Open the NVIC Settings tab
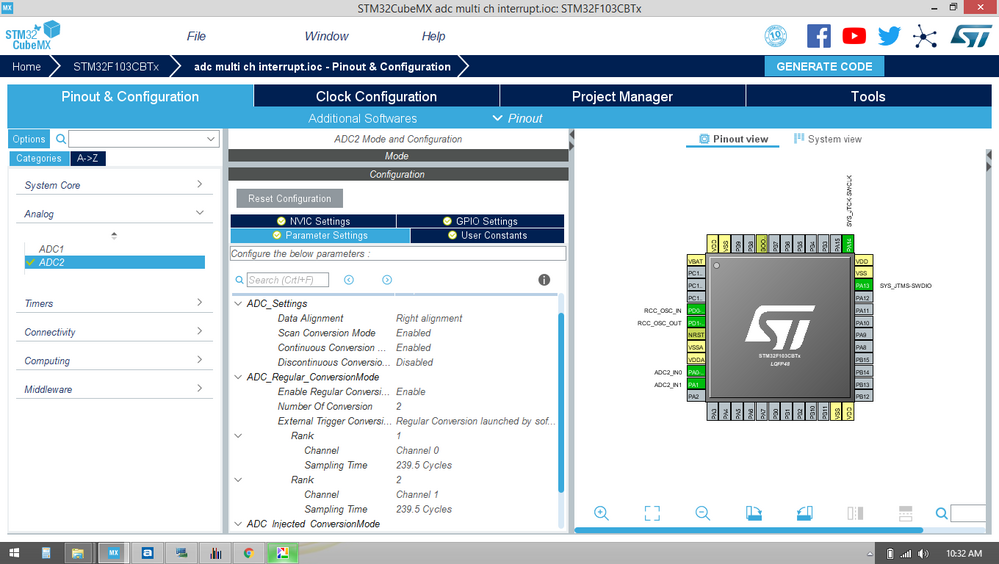This screenshot has width=999, height=564. pos(313,221)
